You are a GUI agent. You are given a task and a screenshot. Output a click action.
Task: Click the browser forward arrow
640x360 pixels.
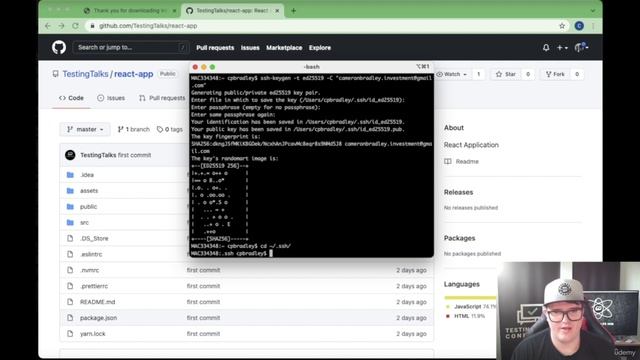coord(61,26)
